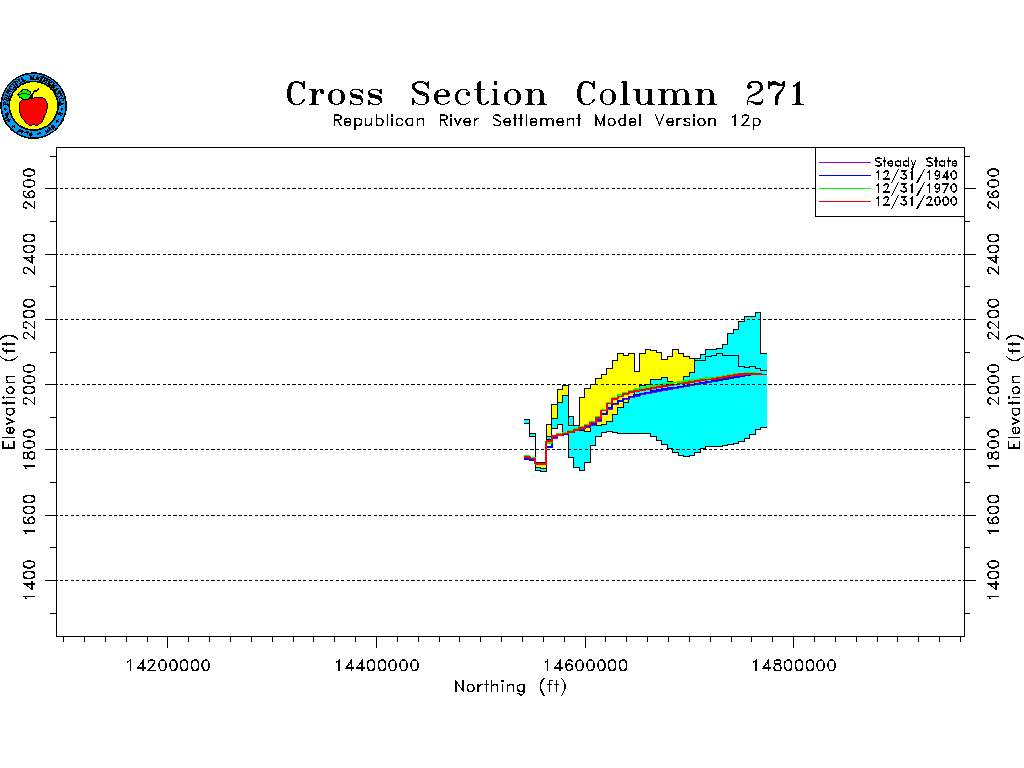Click the '2600' label on left elevation axis
Image resolution: width=1024 pixels, height=768 pixels.
tap(29, 188)
